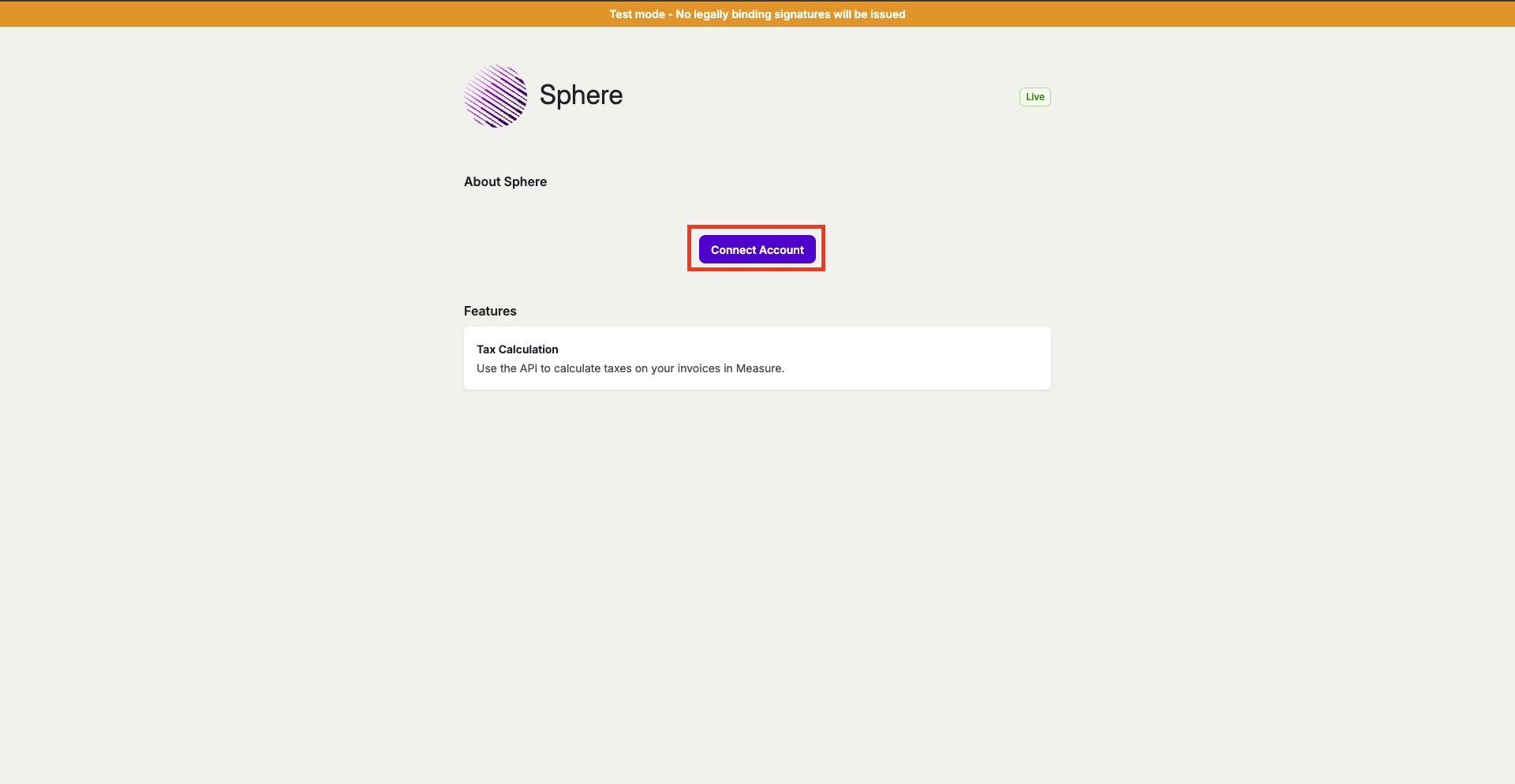The width and height of the screenshot is (1515, 784).
Task: Click the word "API" in description
Action: pyautogui.click(x=528, y=368)
